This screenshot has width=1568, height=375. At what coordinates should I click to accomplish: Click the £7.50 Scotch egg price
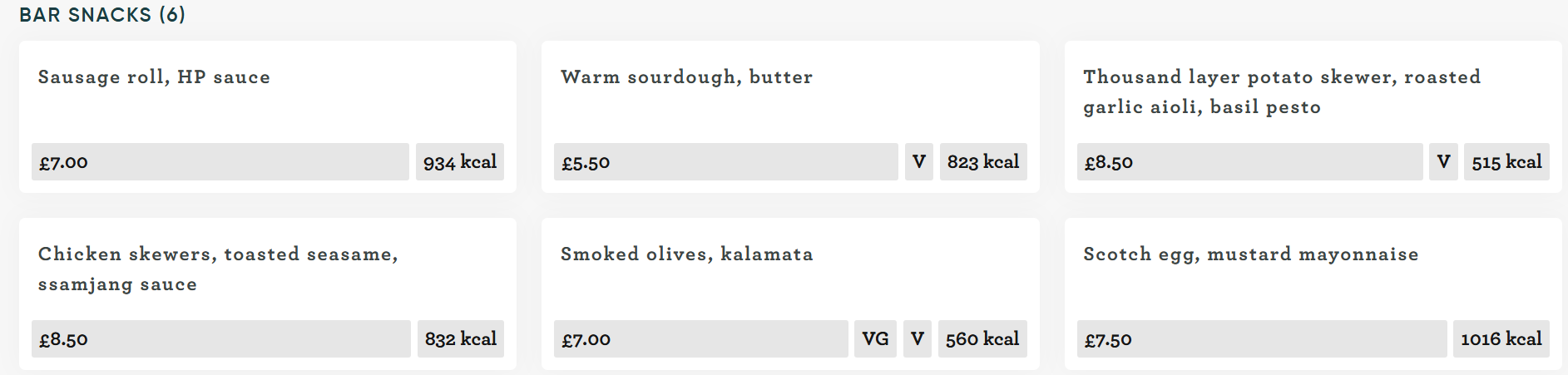point(1108,340)
